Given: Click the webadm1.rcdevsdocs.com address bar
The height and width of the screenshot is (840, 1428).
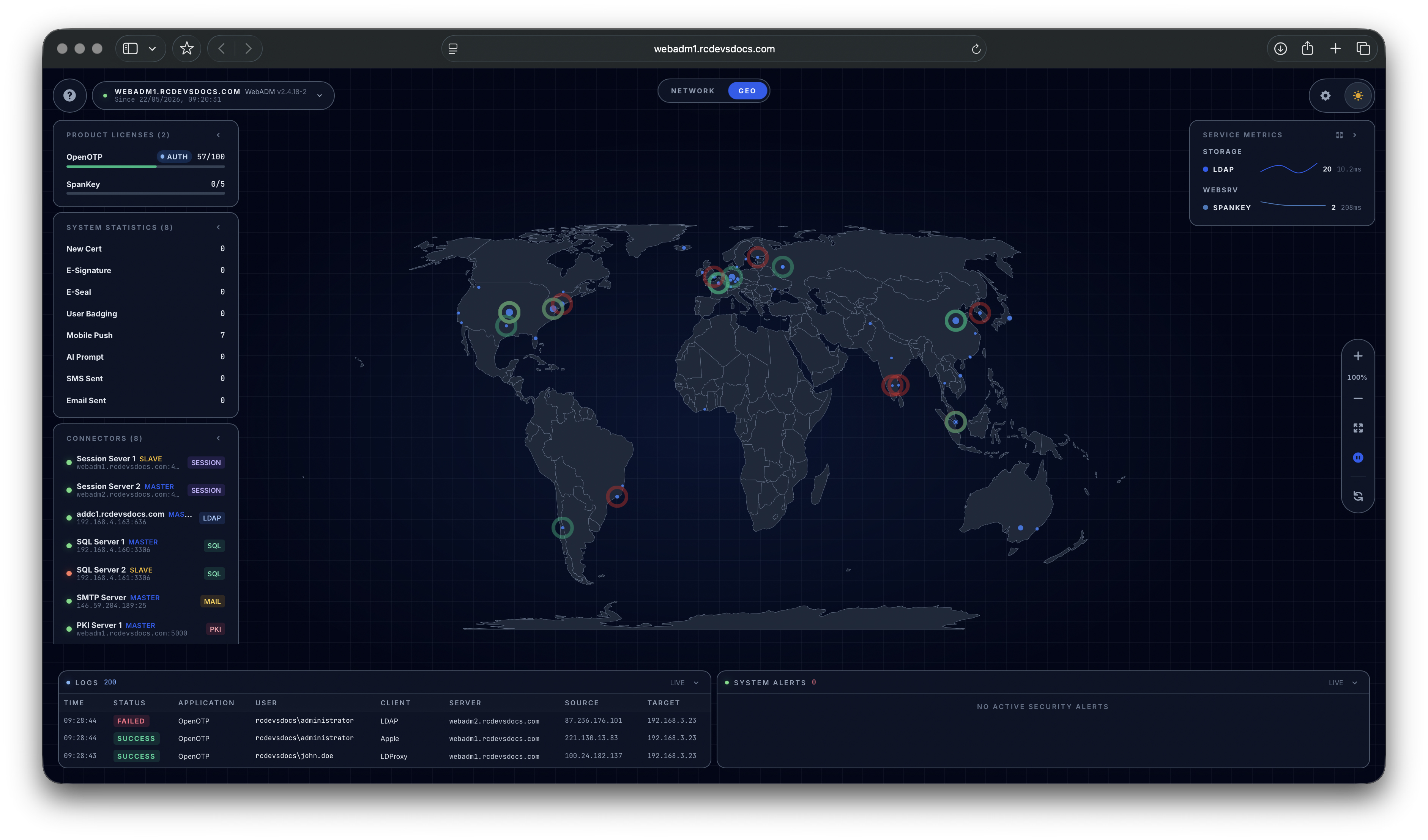Looking at the screenshot, I should 714,49.
